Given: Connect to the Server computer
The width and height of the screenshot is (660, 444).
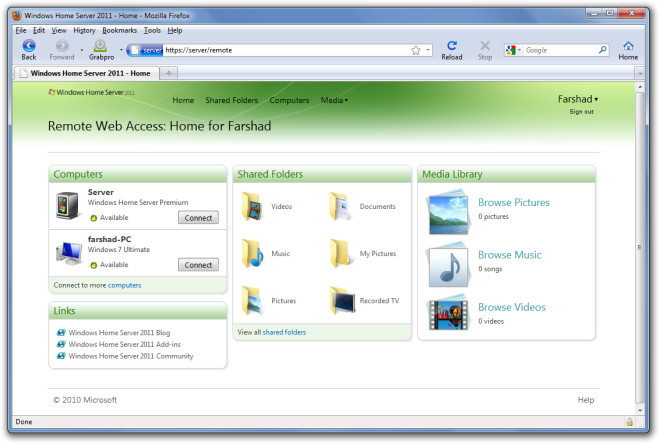Looking at the screenshot, I should tap(198, 218).
